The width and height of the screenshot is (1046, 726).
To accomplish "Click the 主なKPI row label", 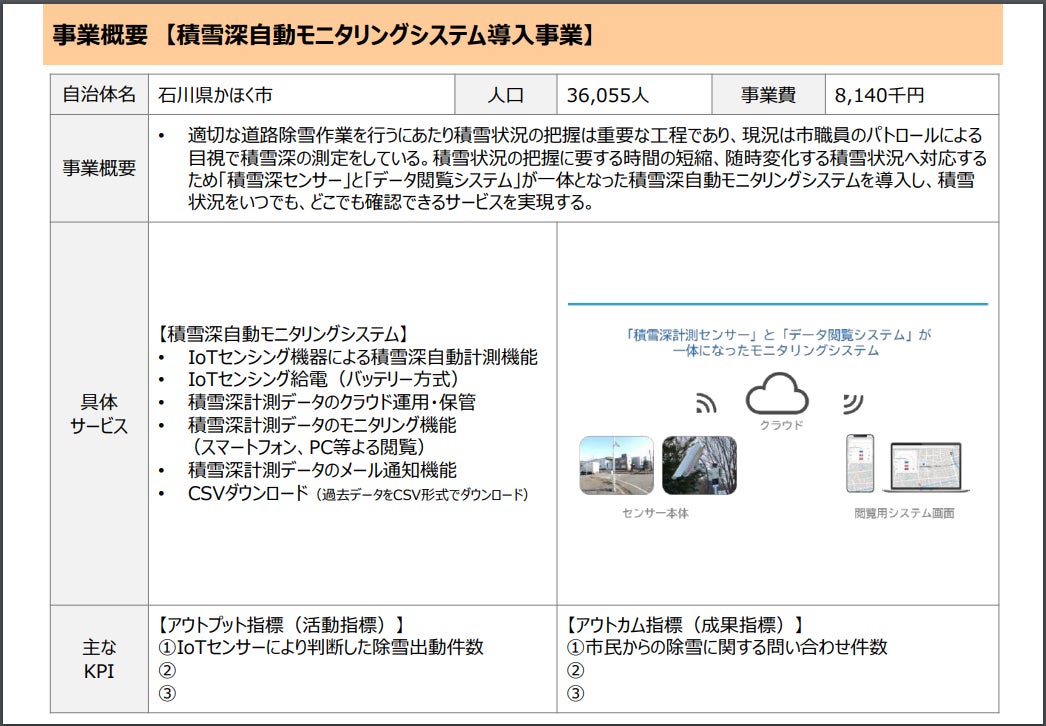I will (99, 659).
